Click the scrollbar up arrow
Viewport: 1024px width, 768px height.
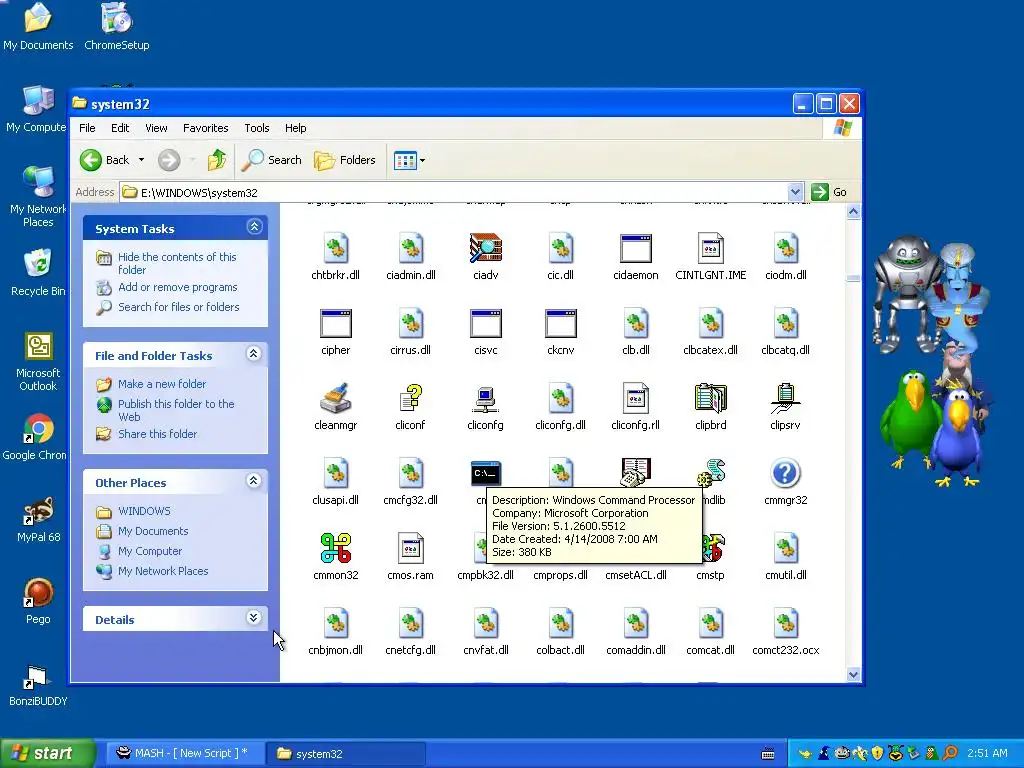[853, 212]
